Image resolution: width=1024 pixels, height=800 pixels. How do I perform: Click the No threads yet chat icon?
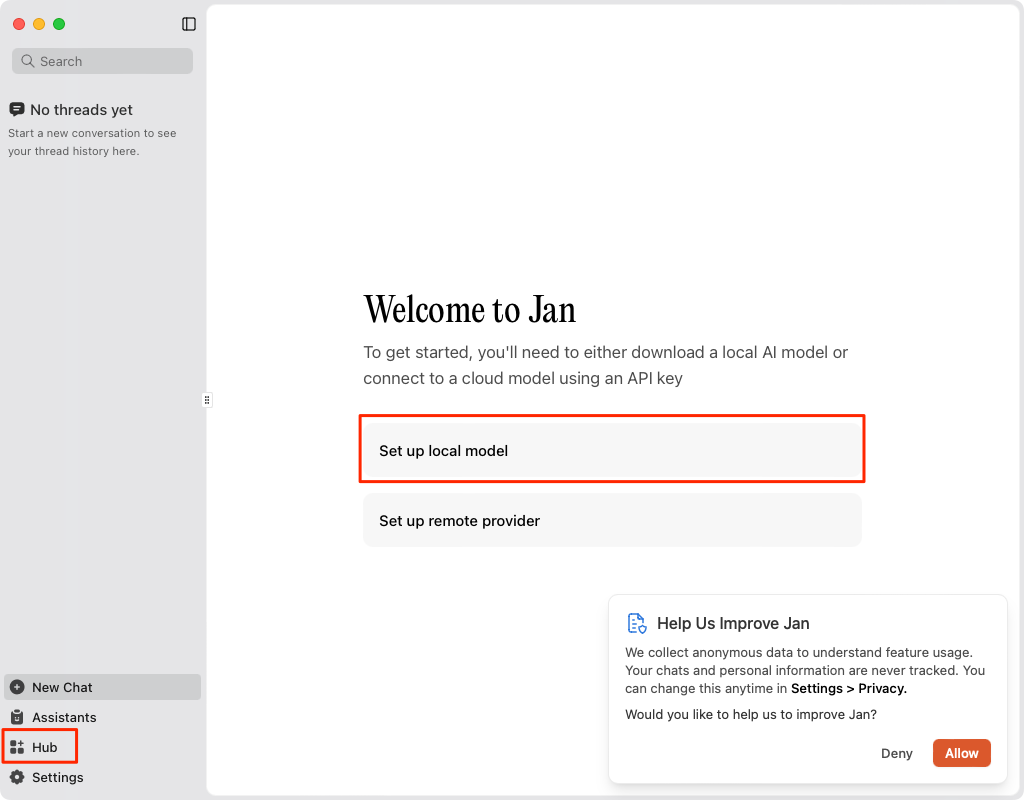[x=17, y=109]
